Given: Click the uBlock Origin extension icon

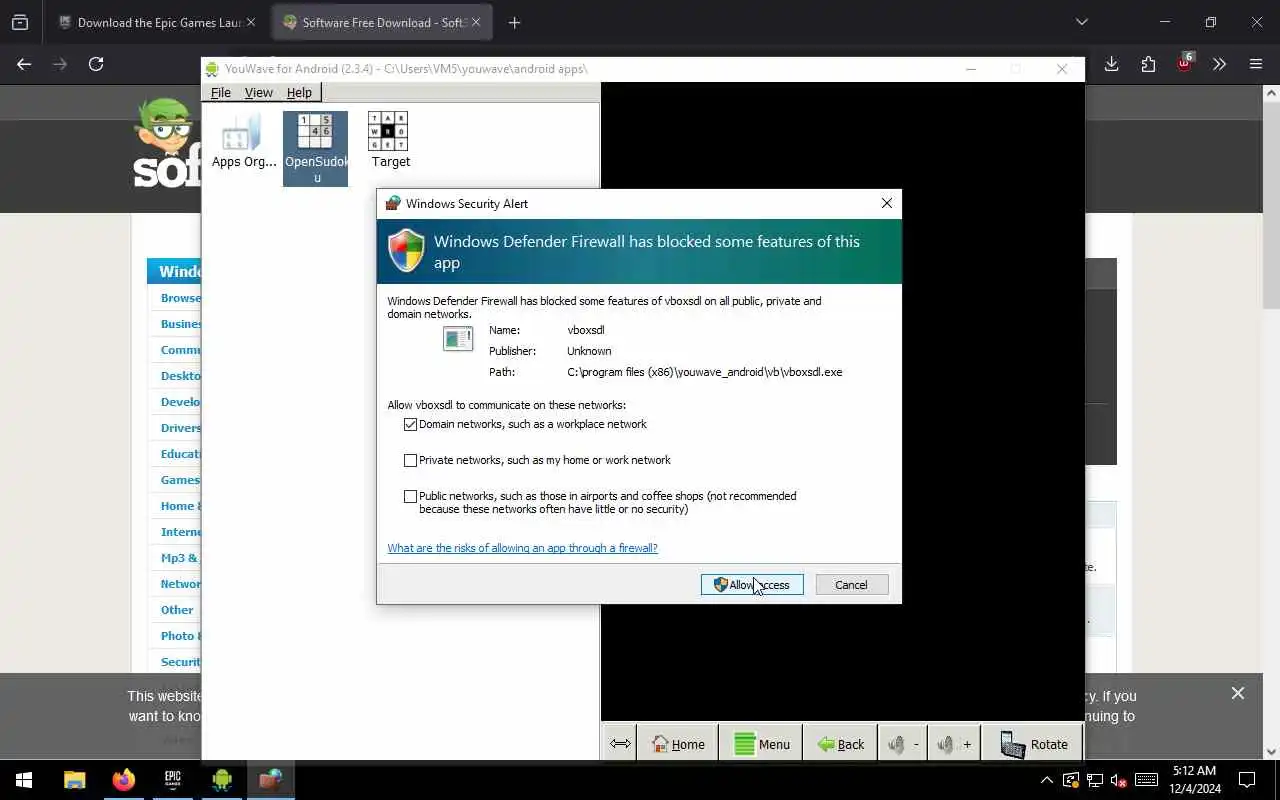Looking at the screenshot, I should [1184, 63].
